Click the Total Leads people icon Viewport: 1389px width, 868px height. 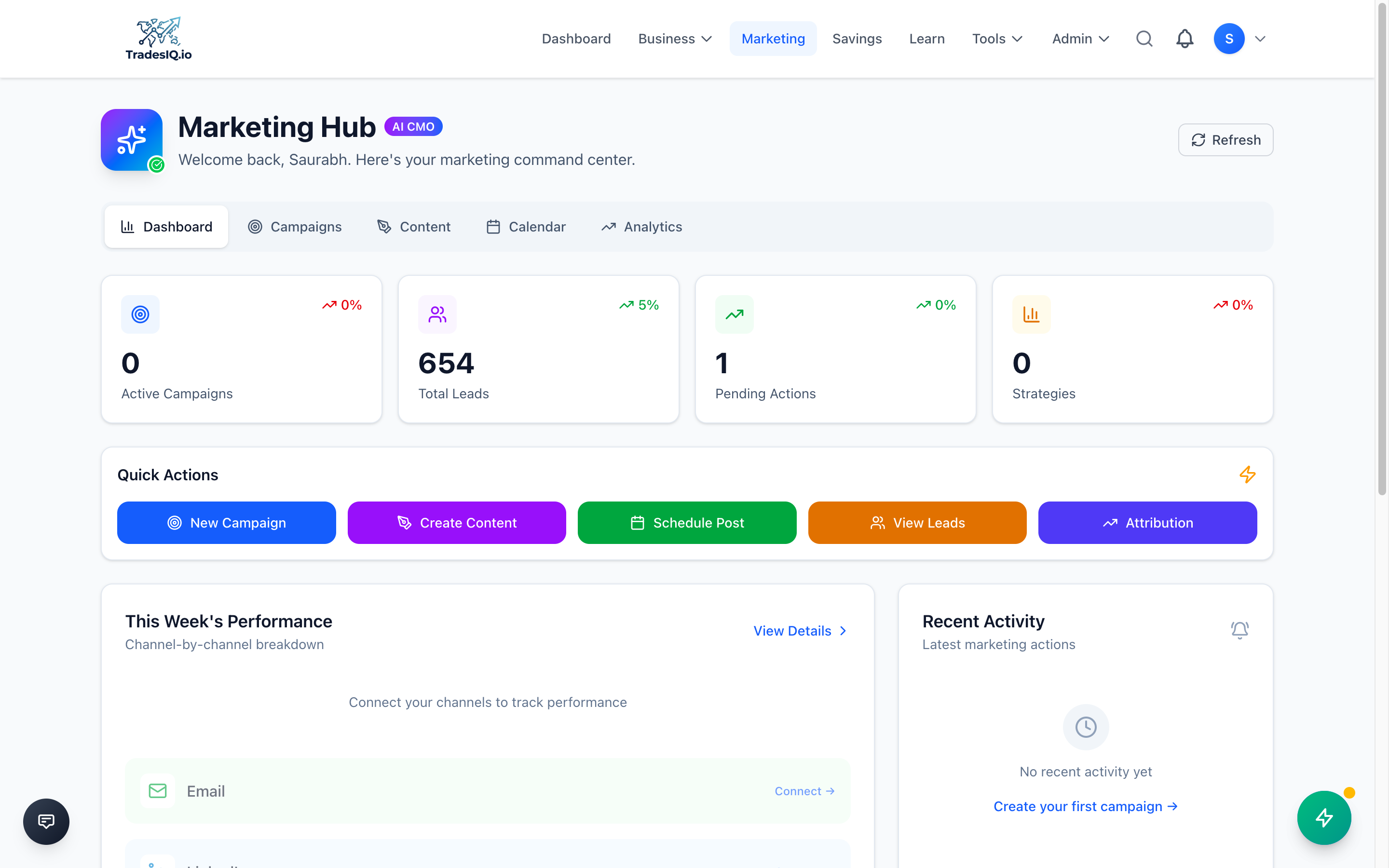tap(437, 314)
